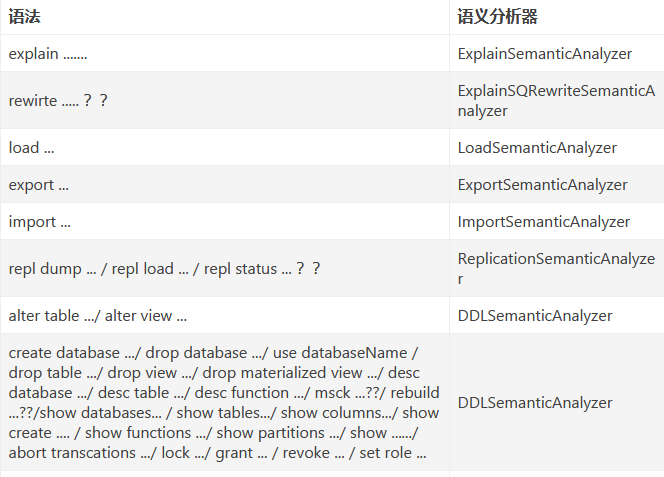Select the 'repl dump ... / repl load' cell
This screenshot has height=477, width=664.
164,269
